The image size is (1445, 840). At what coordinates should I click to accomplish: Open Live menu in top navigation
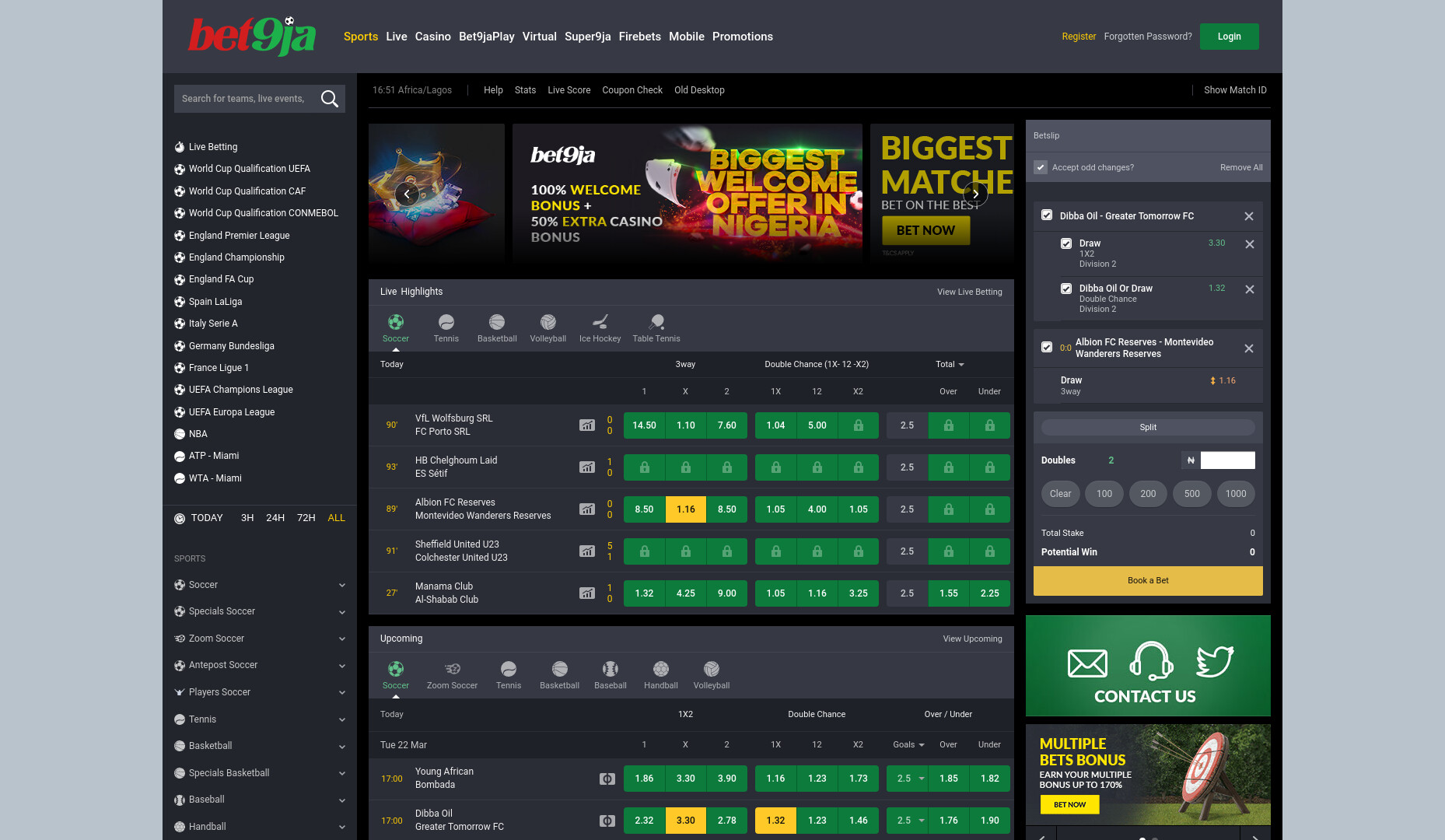coord(396,37)
